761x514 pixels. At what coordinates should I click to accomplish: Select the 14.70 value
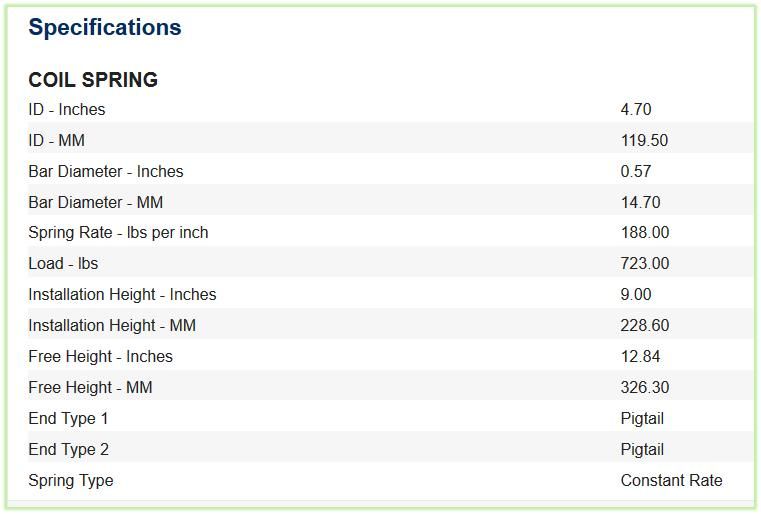641,202
